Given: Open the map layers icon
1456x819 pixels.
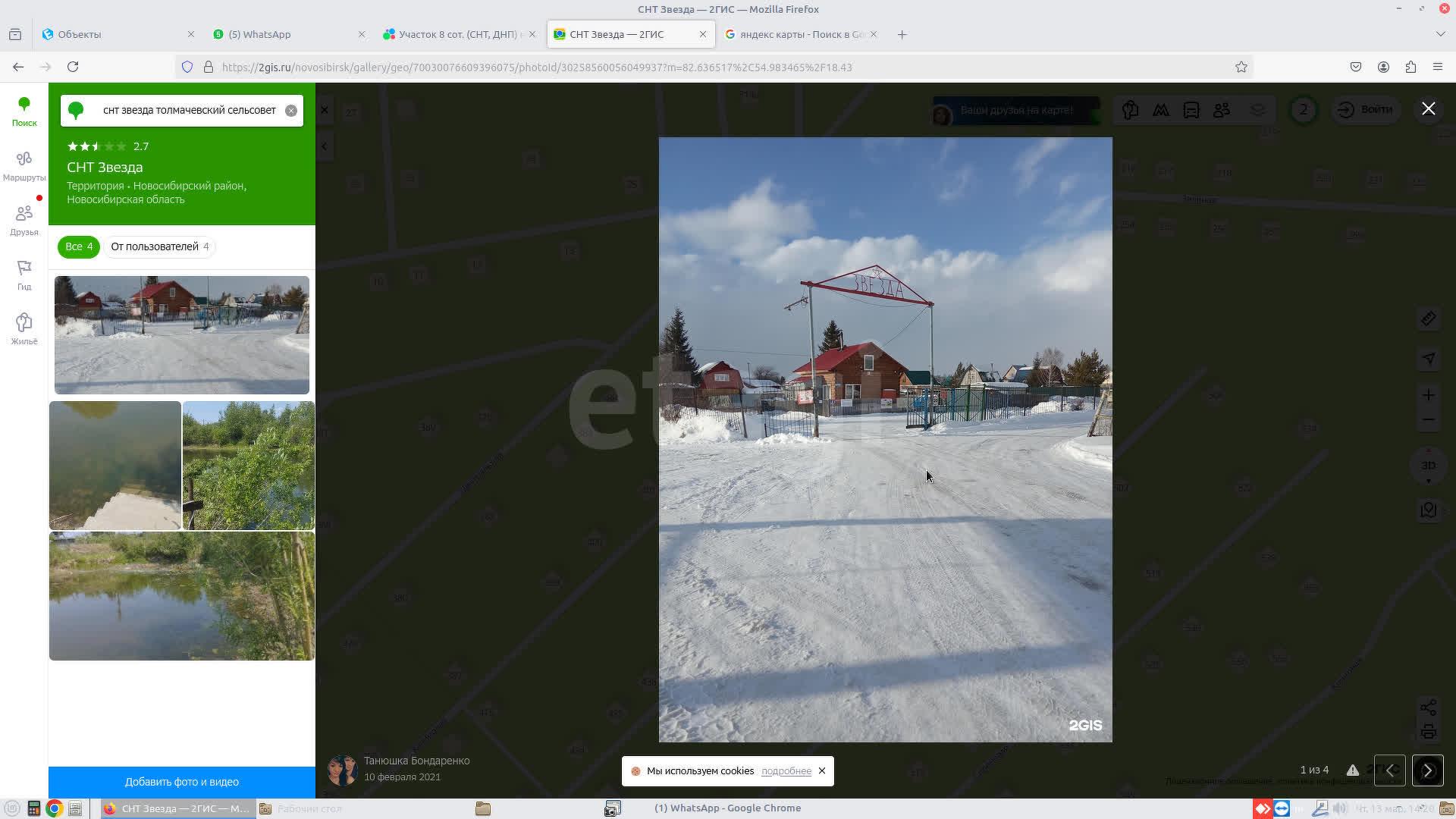Looking at the screenshot, I should pos(1258,110).
